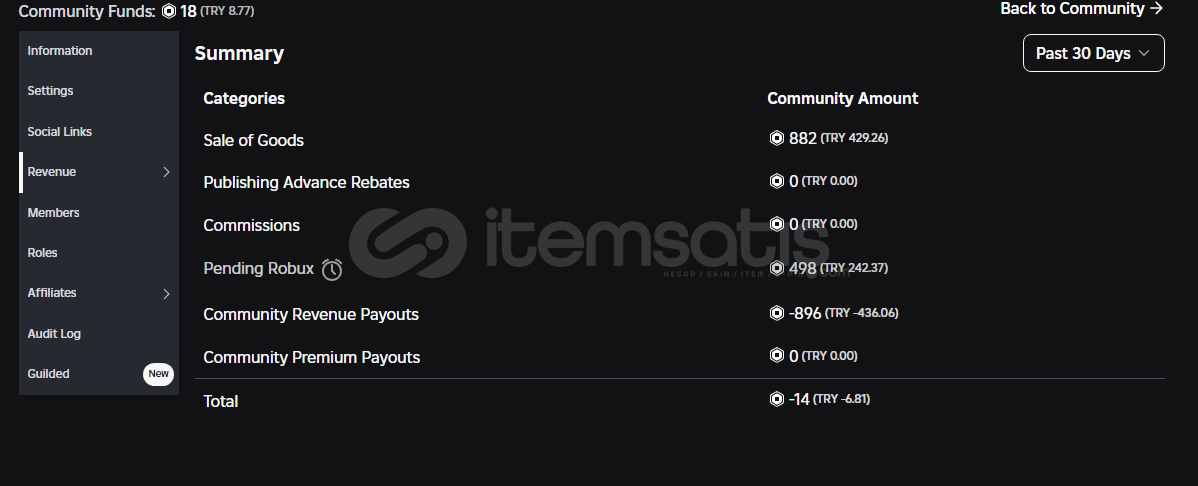Screen dimensions: 1198x486
Task: Go to the Settings section
Action: [50, 90]
